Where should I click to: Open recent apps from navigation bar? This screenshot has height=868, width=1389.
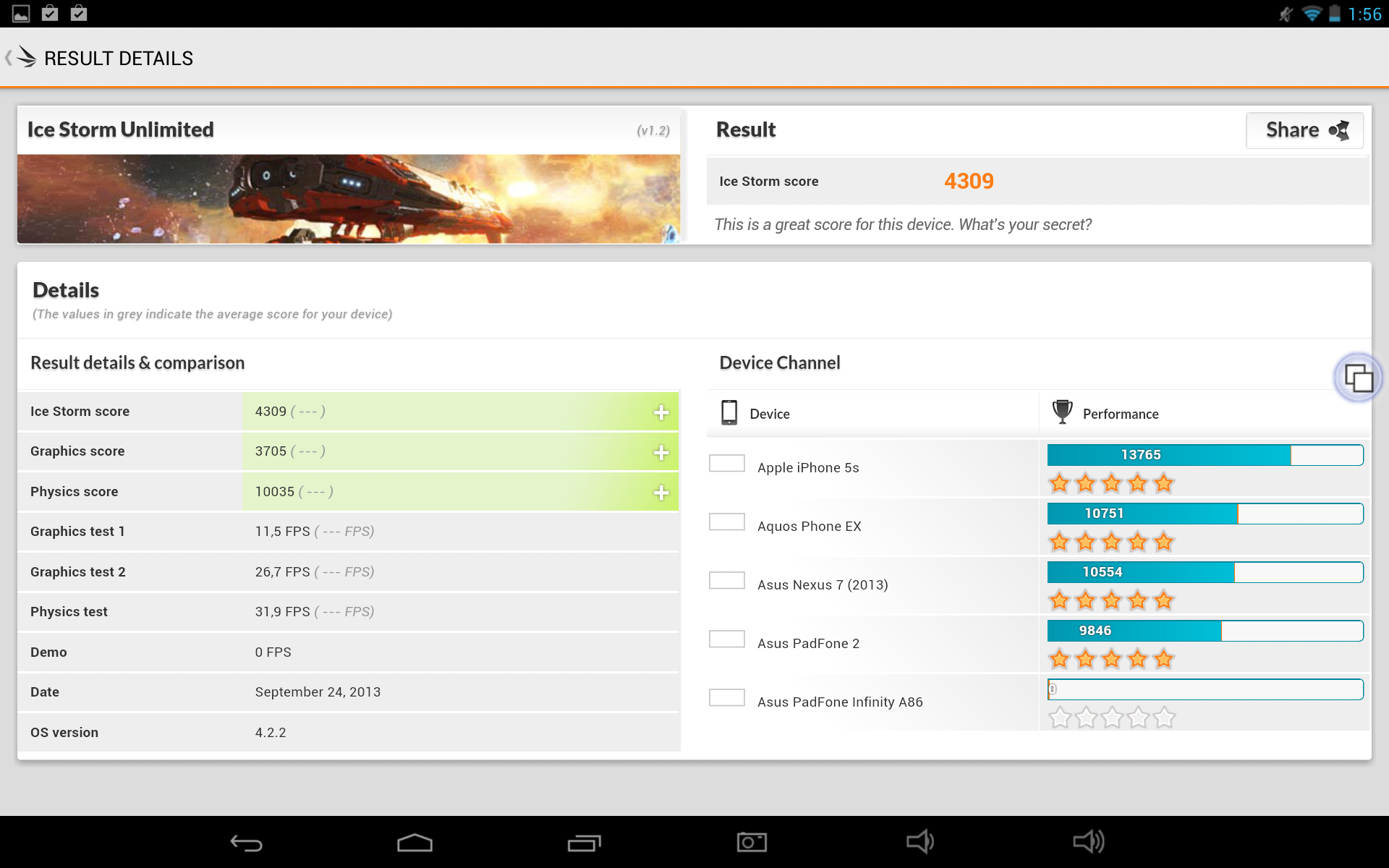tap(584, 843)
